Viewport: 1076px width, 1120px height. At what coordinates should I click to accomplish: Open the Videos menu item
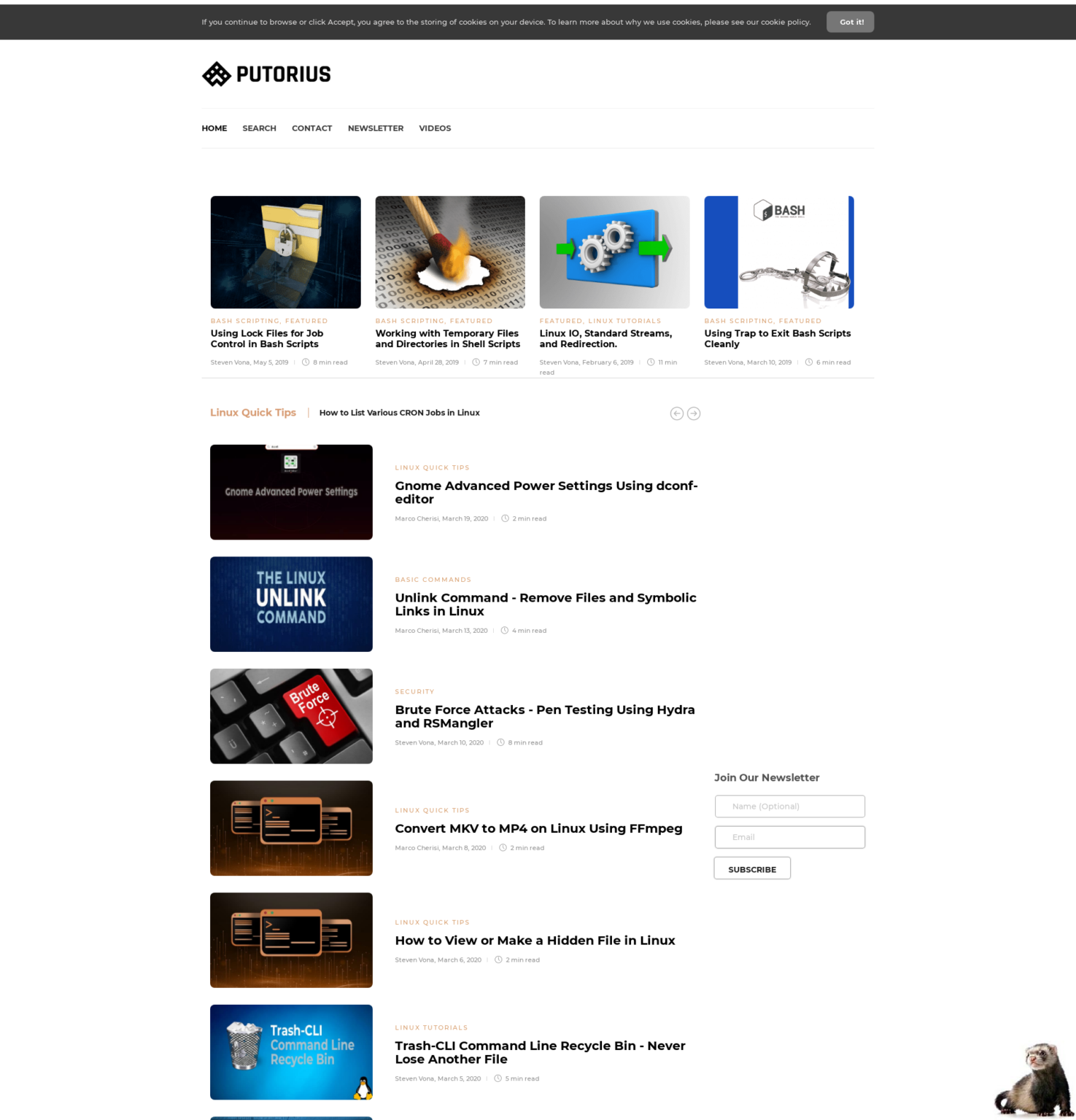click(x=435, y=128)
